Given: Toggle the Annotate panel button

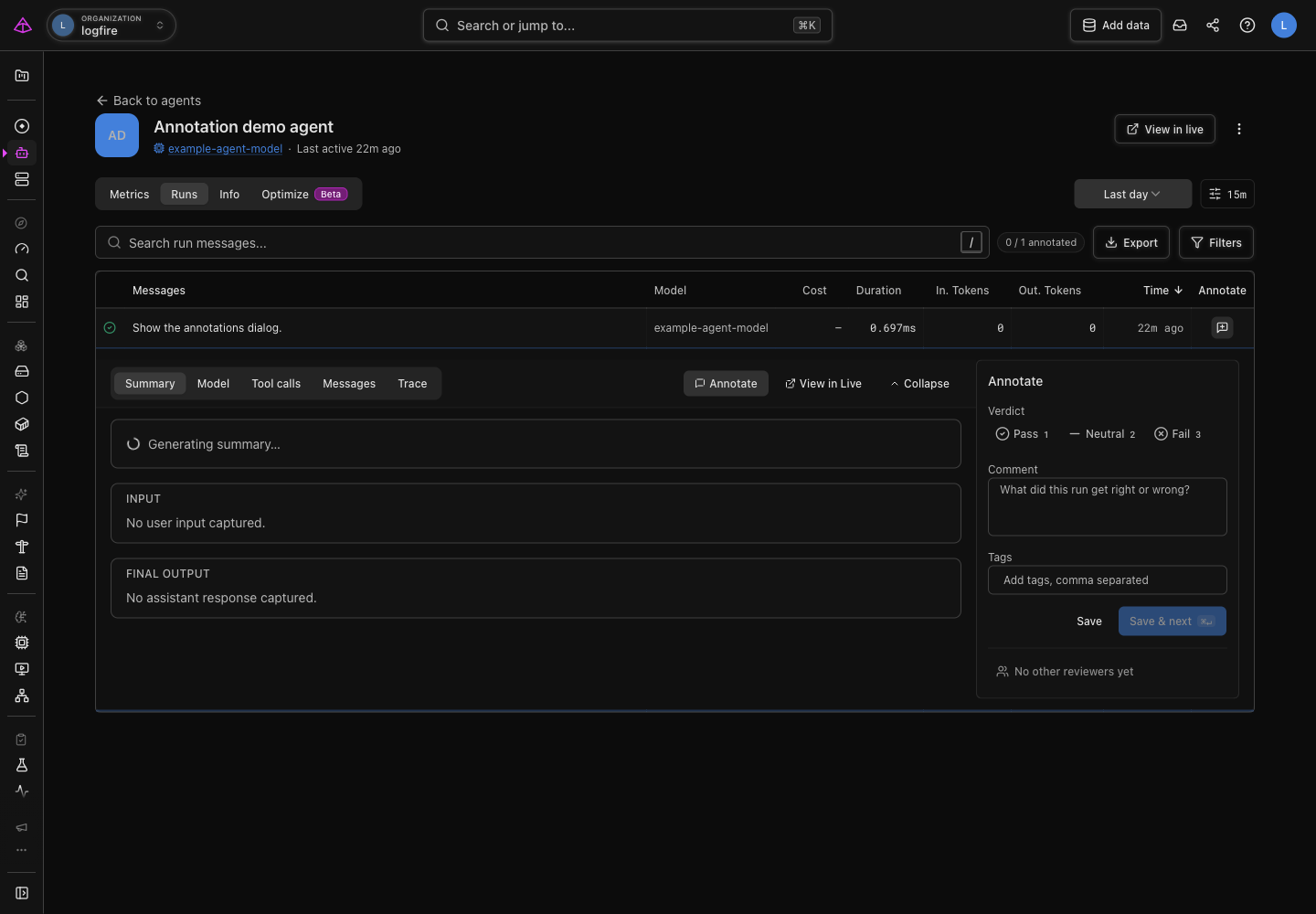Looking at the screenshot, I should (726, 384).
